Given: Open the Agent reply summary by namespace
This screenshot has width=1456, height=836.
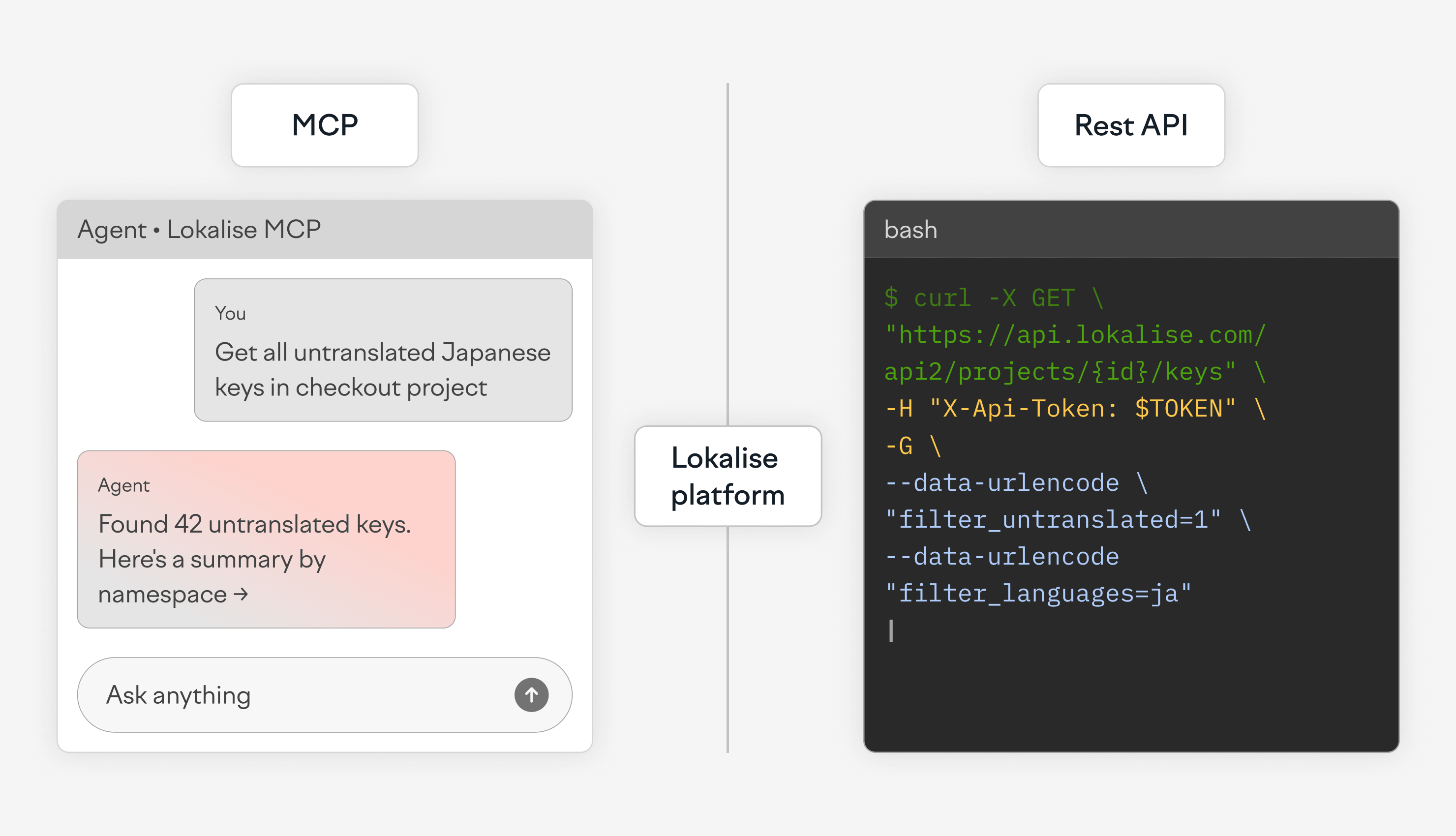Looking at the screenshot, I should click(267, 539).
